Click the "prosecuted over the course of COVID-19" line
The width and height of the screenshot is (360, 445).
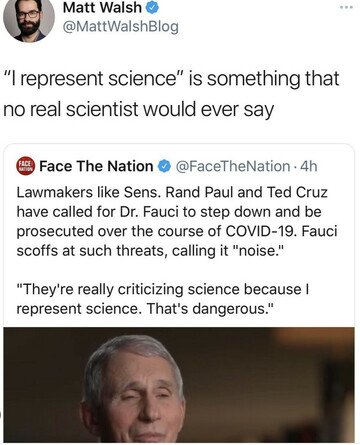177,231
